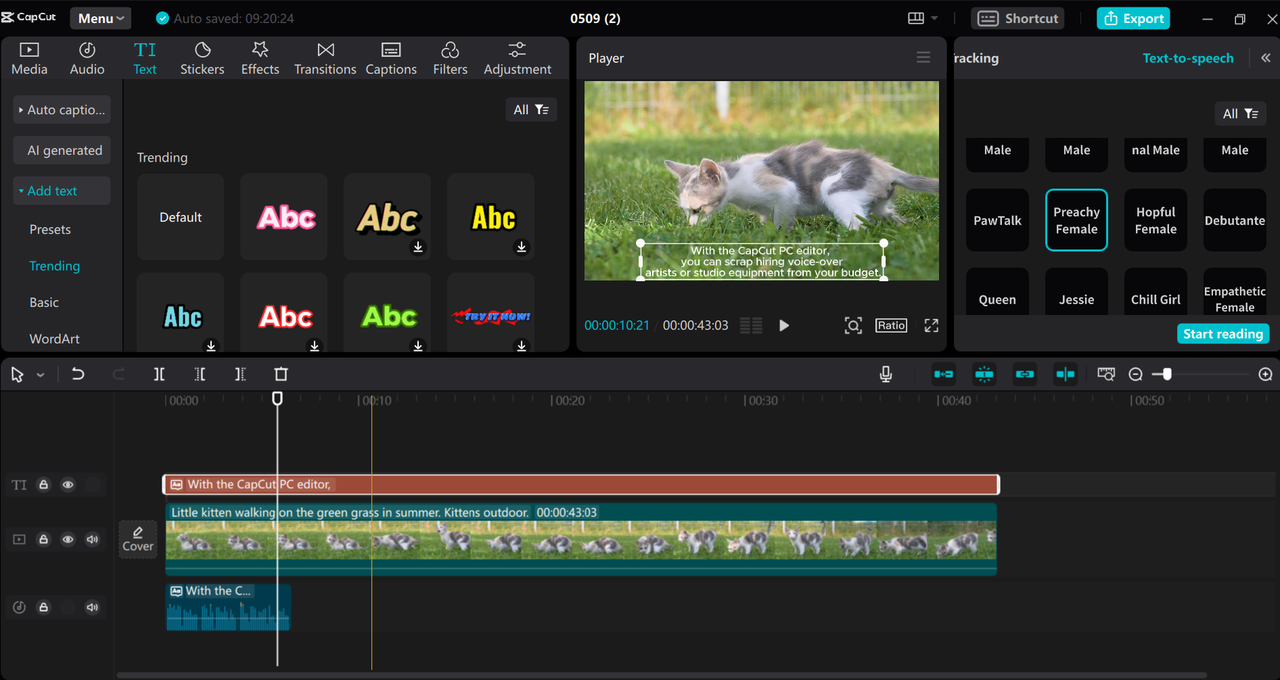Image resolution: width=1280 pixels, height=680 pixels.
Task: Open the Player panel hamburger menu
Action: point(923,58)
